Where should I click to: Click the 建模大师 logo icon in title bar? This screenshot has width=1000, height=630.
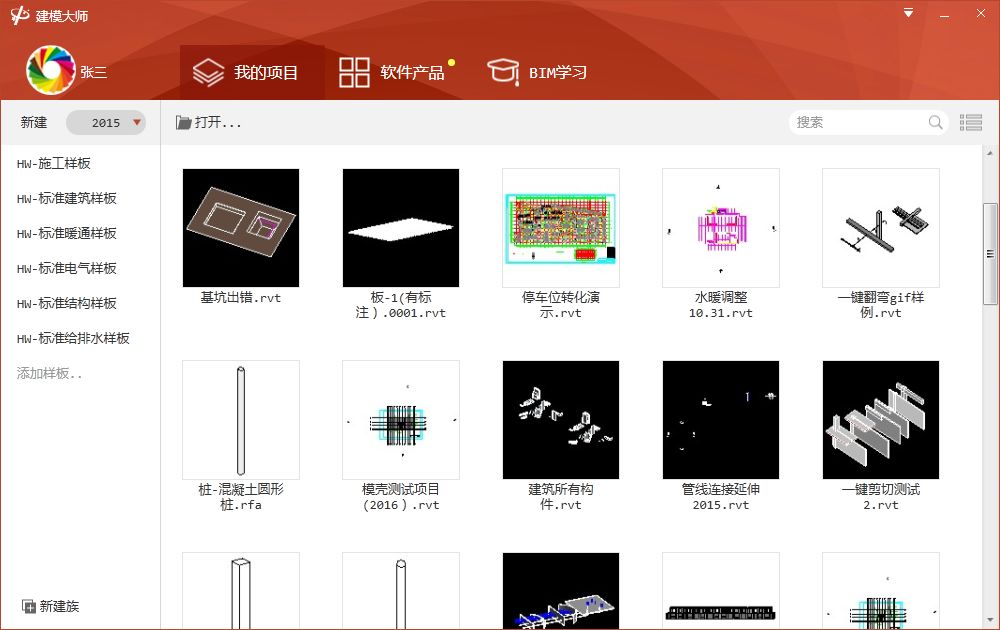(x=20, y=15)
